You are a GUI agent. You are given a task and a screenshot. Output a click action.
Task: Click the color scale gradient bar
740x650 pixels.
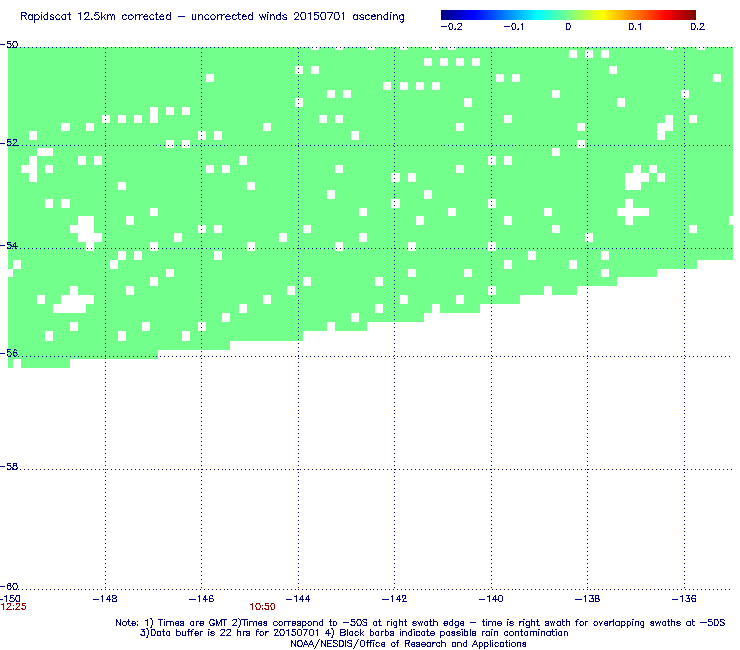point(568,15)
